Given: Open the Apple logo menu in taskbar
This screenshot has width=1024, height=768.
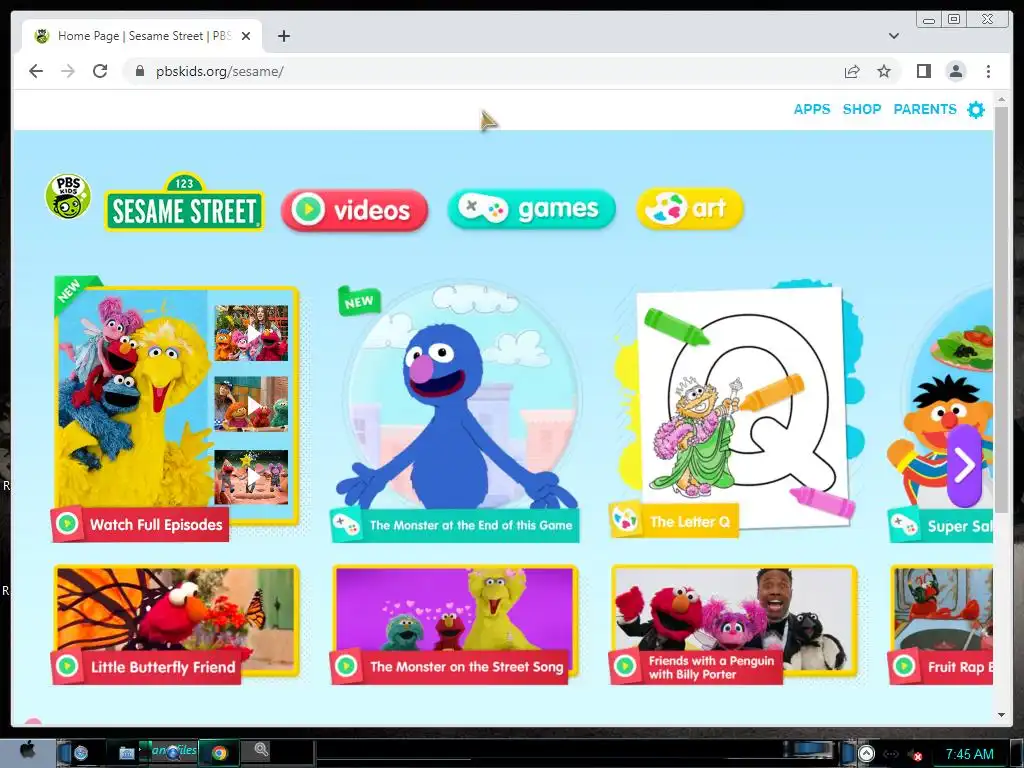Looking at the screenshot, I should [x=27, y=750].
